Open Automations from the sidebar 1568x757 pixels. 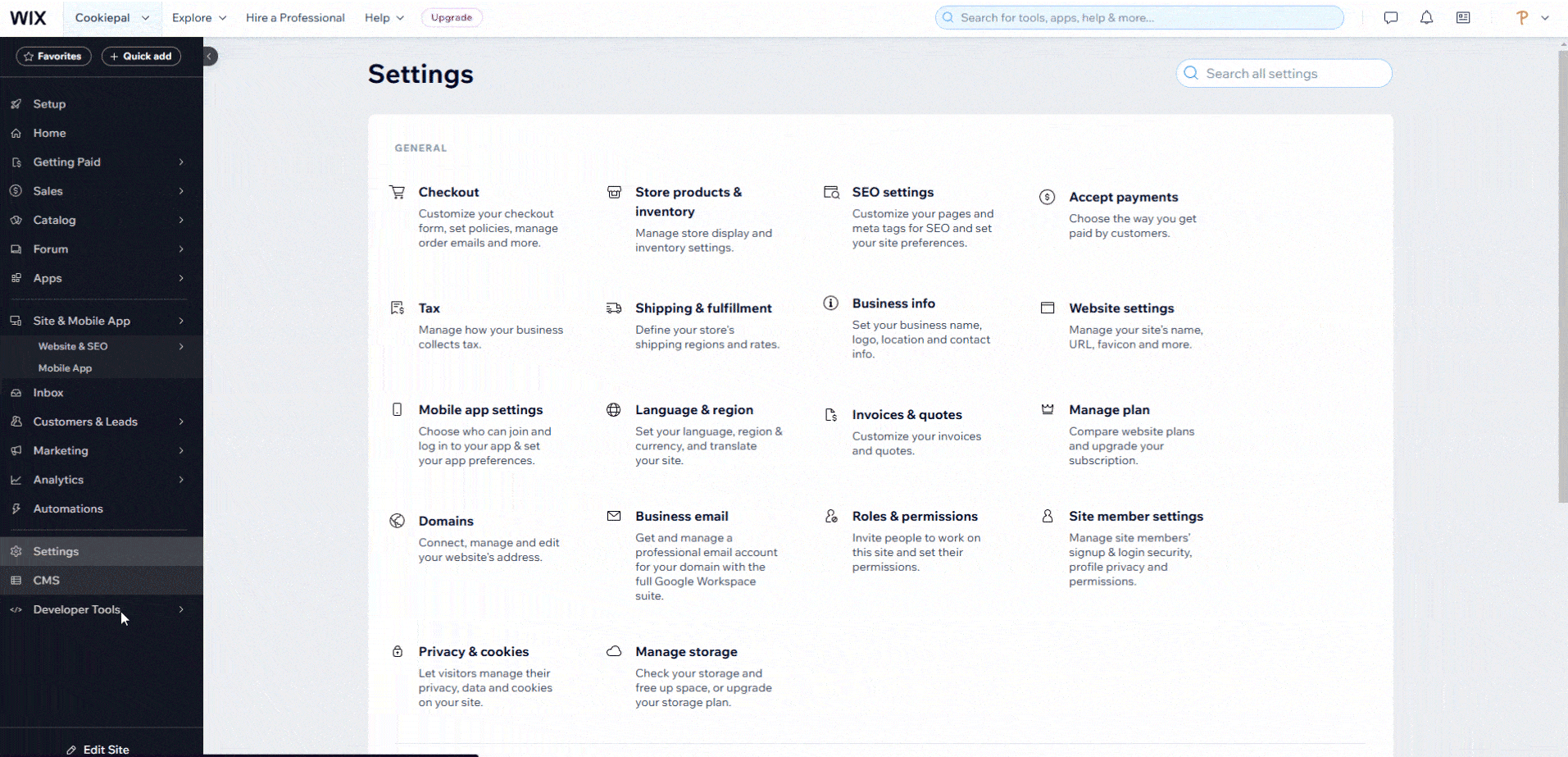pyautogui.click(x=68, y=509)
